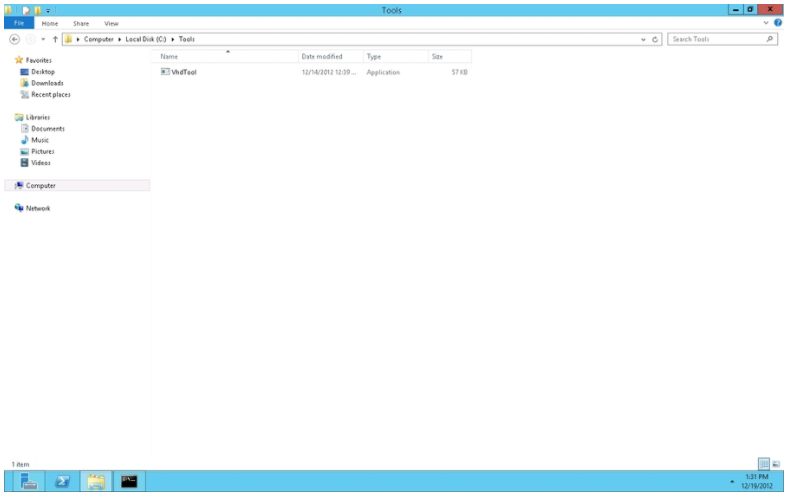Click Tools in the address breadcrumb
790x497 pixels.
click(186, 39)
